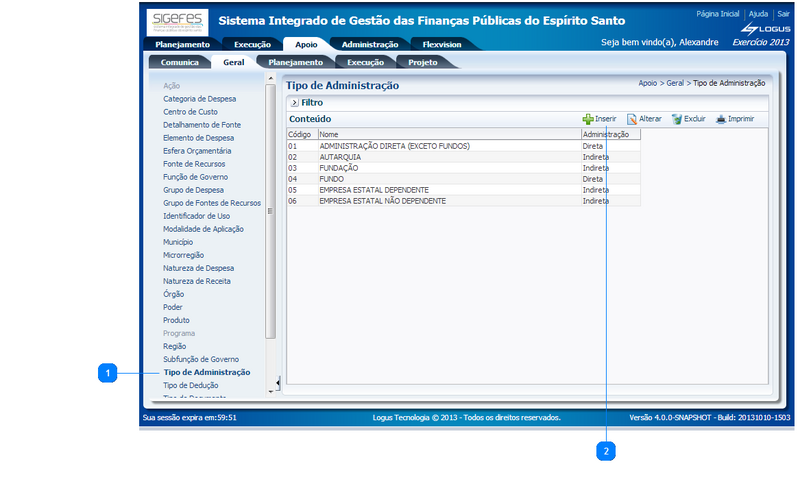Screen dimensions: 800x497
Task: Collapse the sidebar using the splitter arrow
Action: pyautogui.click(x=275, y=76)
